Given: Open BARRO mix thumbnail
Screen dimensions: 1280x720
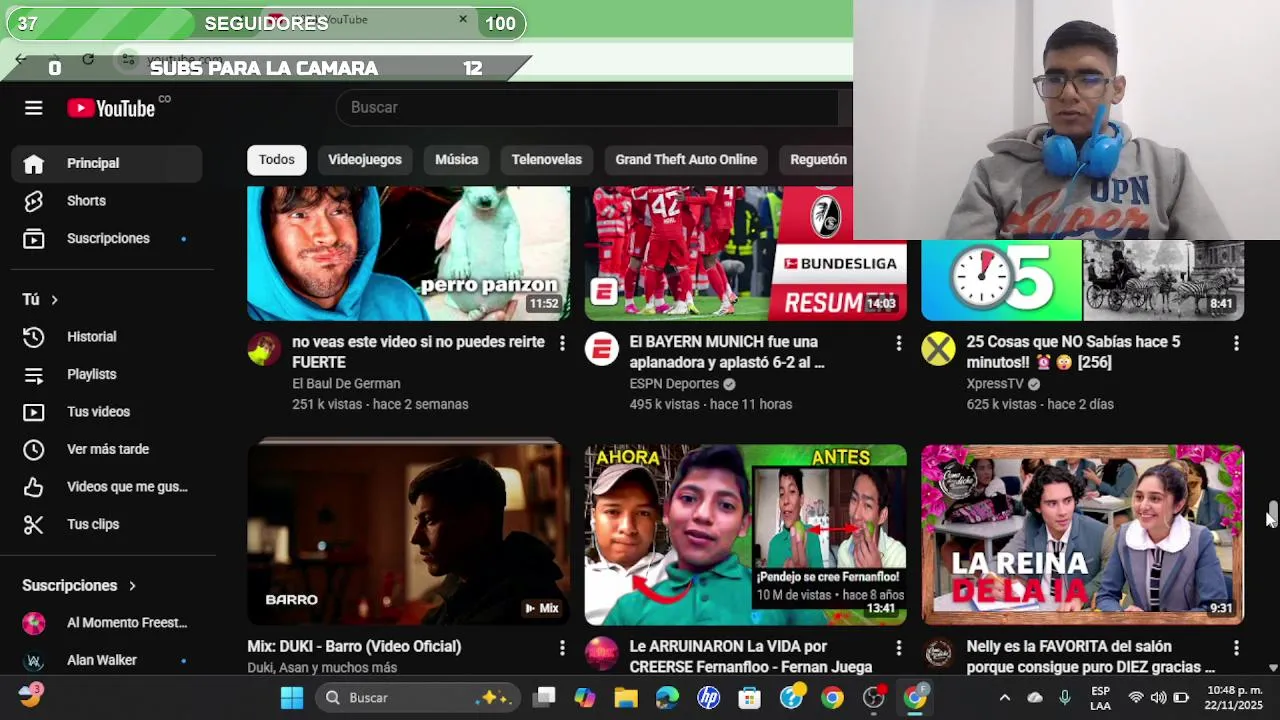Looking at the screenshot, I should pyautogui.click(x=408, y=534).
